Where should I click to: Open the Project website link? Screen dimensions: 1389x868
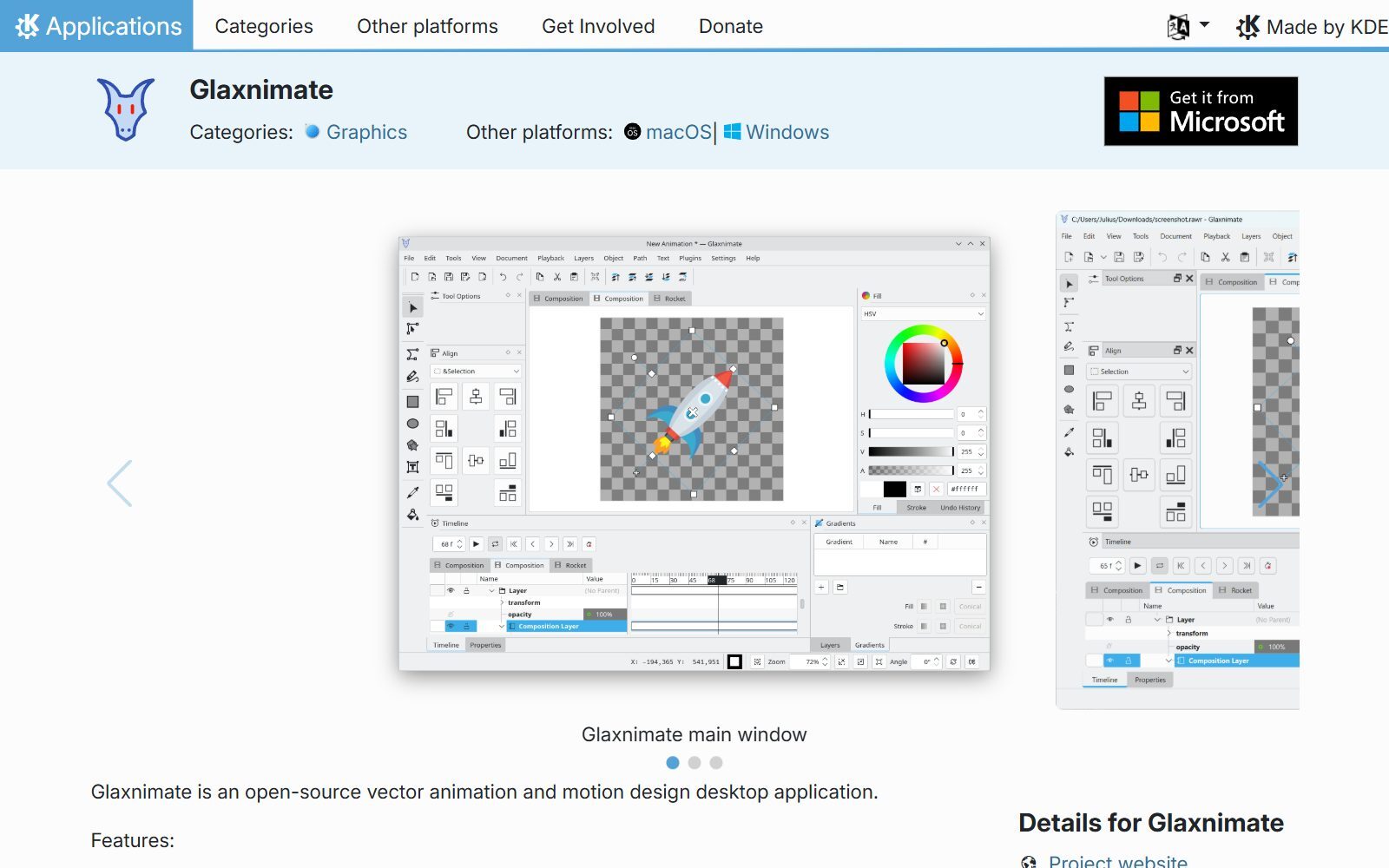click(x=1117, y=861)
